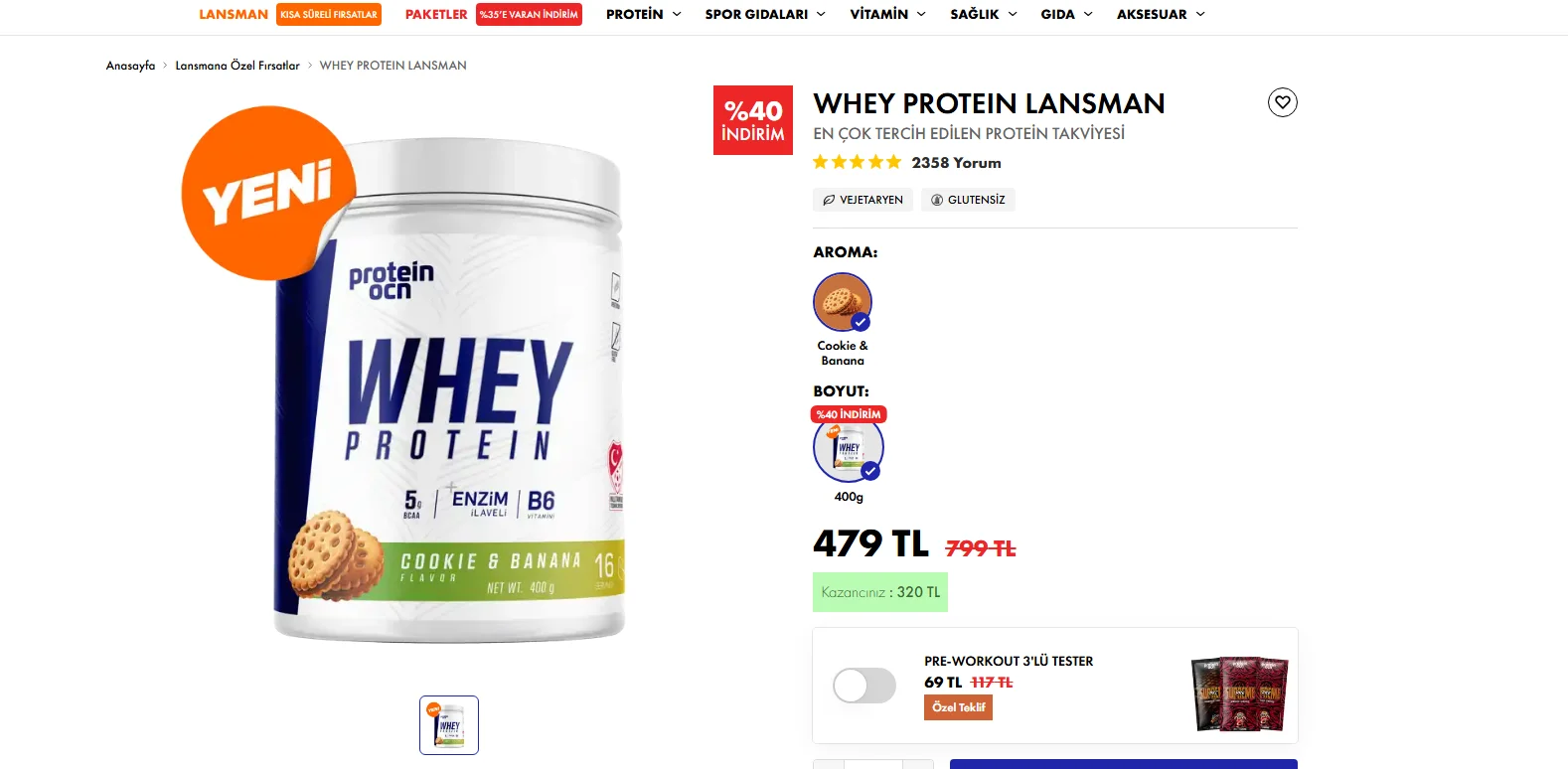The width and height of the screenshot is (1568, 769).
Task: Open the VİTAMİN dropdown menu
Action: click(888, 14)
